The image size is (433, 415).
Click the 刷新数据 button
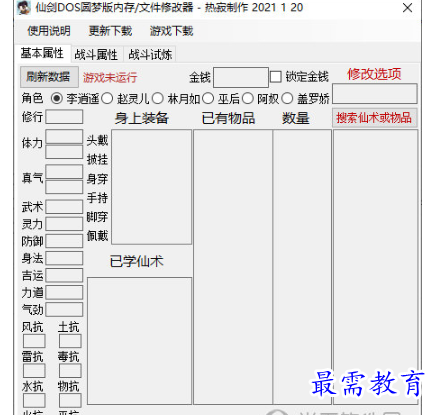[49, 77]
